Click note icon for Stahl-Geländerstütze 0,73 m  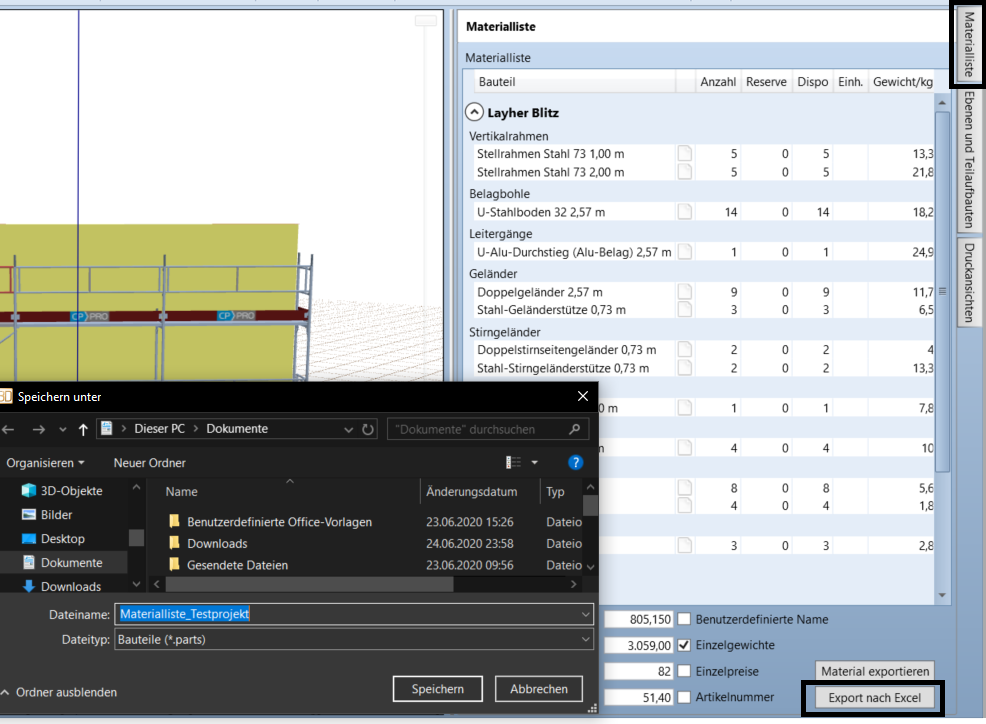(x=685, y=309)
